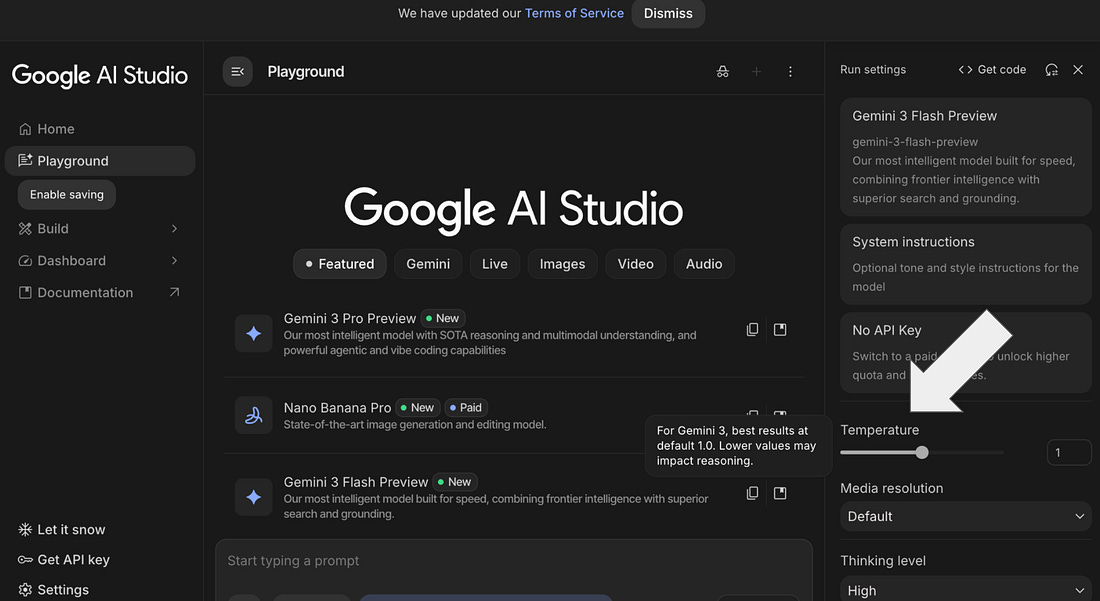The width and height of the screenshot is (1100, 601).
Task: Expand the Dashboard submenu chevron
Action: tap(174, 261)
